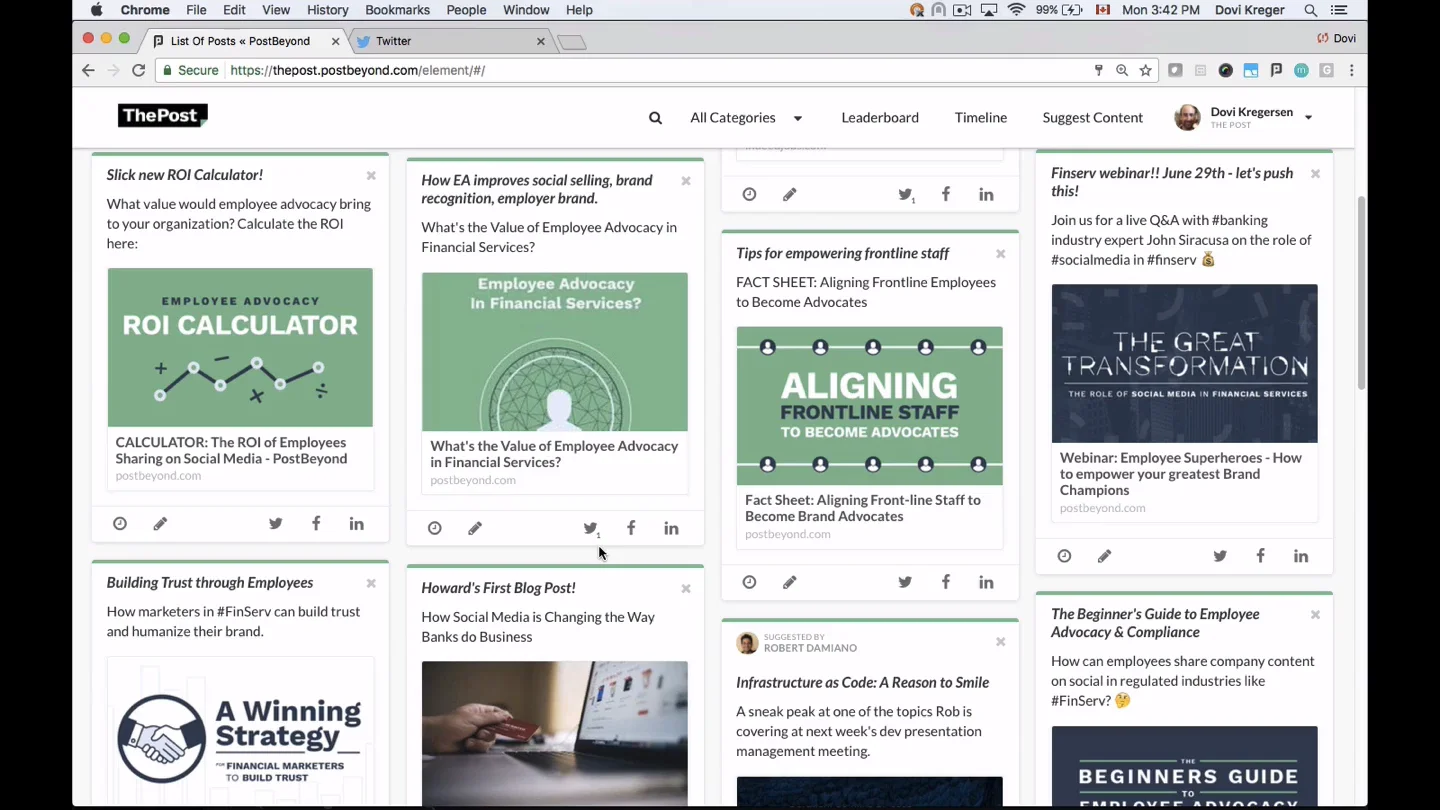
Task: Schedule the Tips for empowering frontline staff post
Action: pos(749,582)
